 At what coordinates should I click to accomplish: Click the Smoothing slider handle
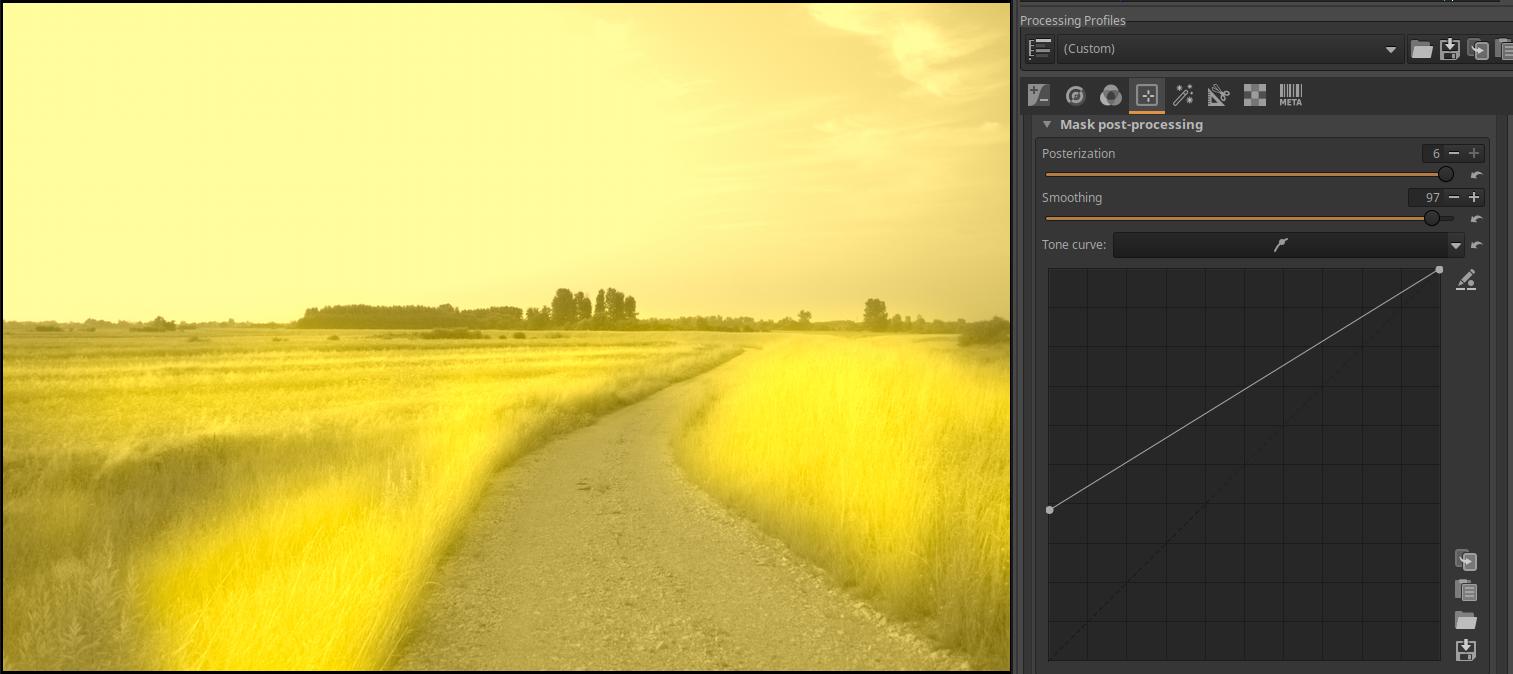[x=1432, y=218]
